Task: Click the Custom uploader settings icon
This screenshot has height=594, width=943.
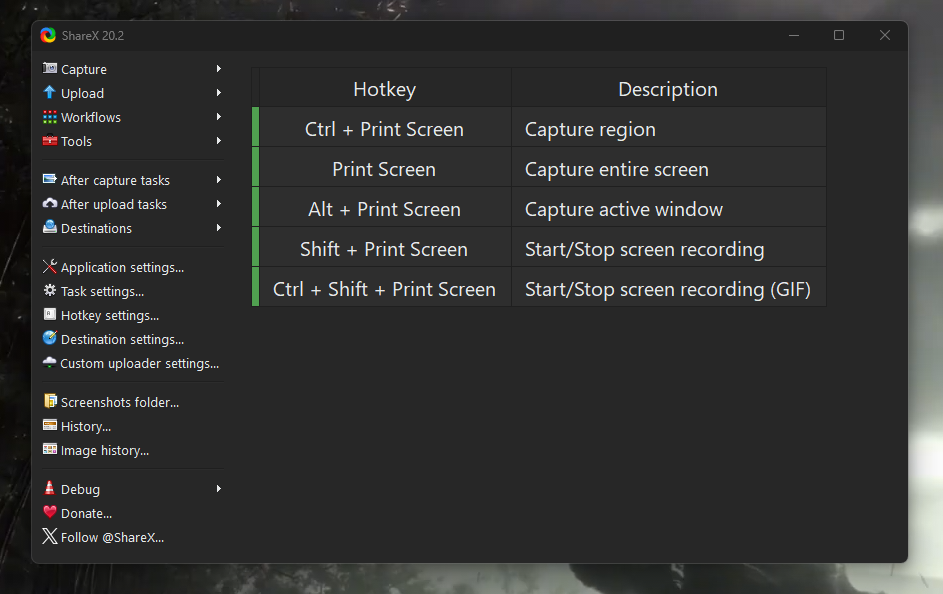Action: pyautogui.click(x=50, y=363)
